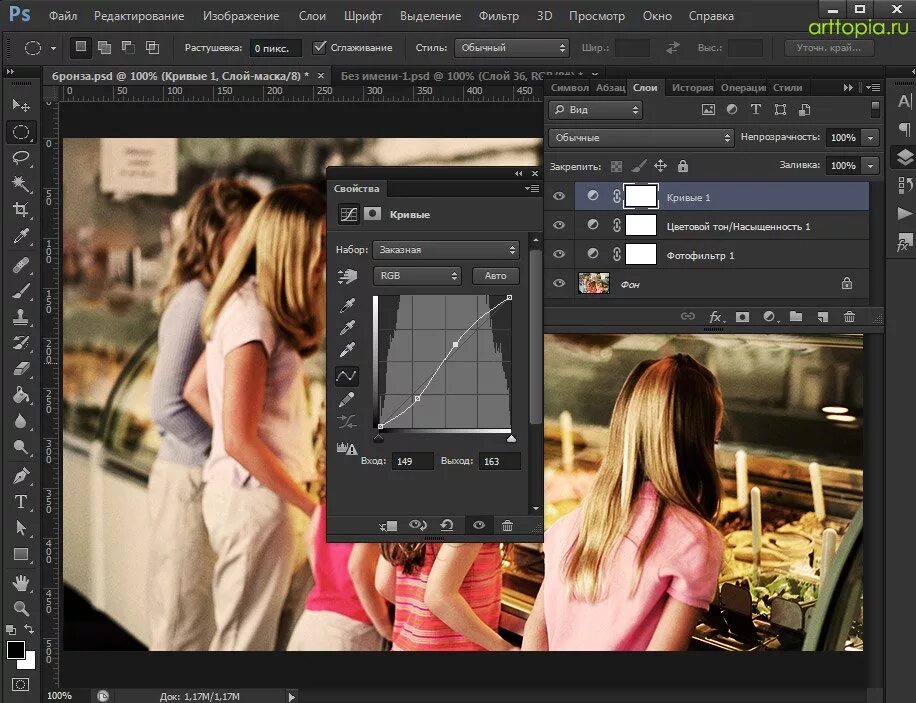Select the Magic Wand tool
The image size is (916, 703).
[21, 184]
